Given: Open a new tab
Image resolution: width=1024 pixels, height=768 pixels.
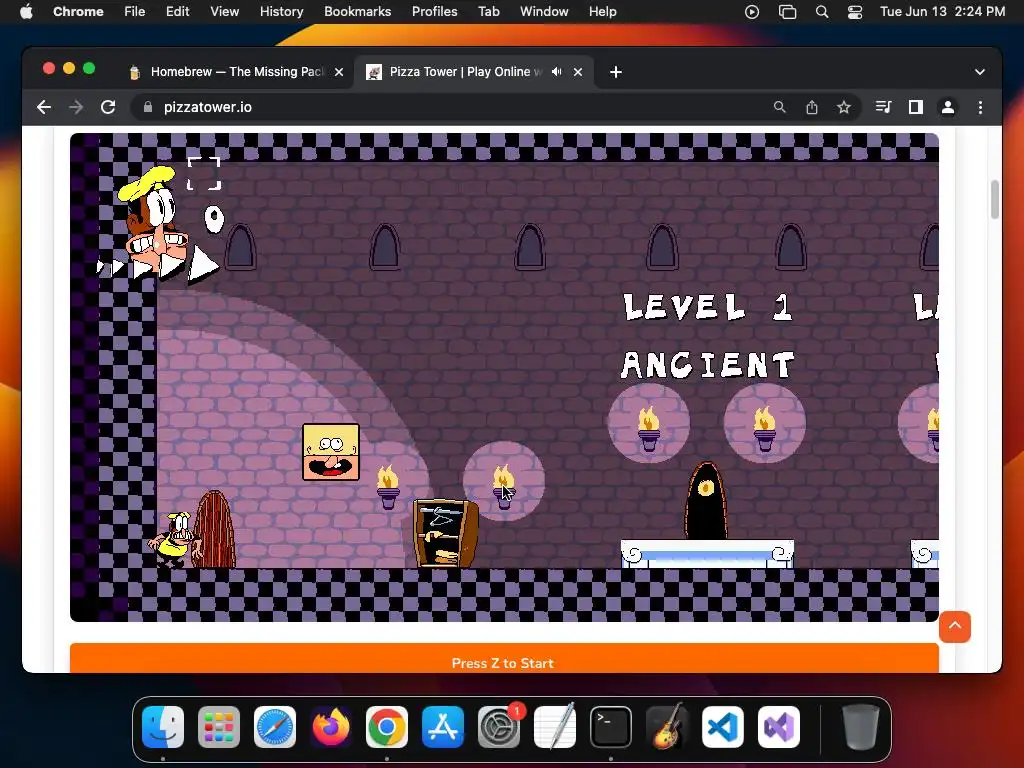Looking at the screenshot, I should click(615, 72).
